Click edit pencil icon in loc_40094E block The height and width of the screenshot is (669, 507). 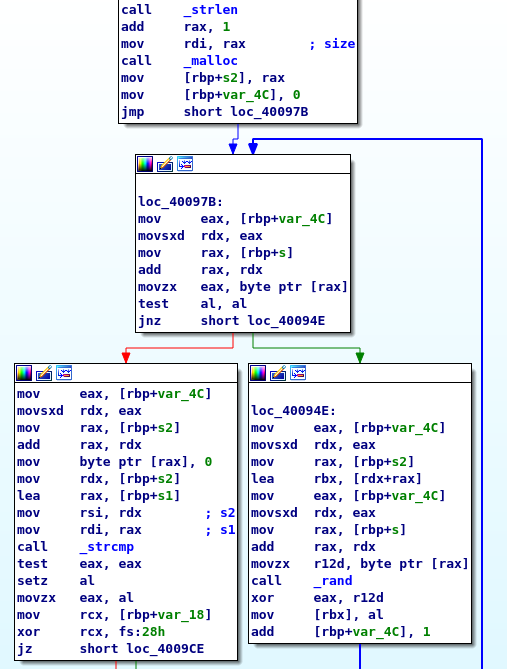point(278,373)
